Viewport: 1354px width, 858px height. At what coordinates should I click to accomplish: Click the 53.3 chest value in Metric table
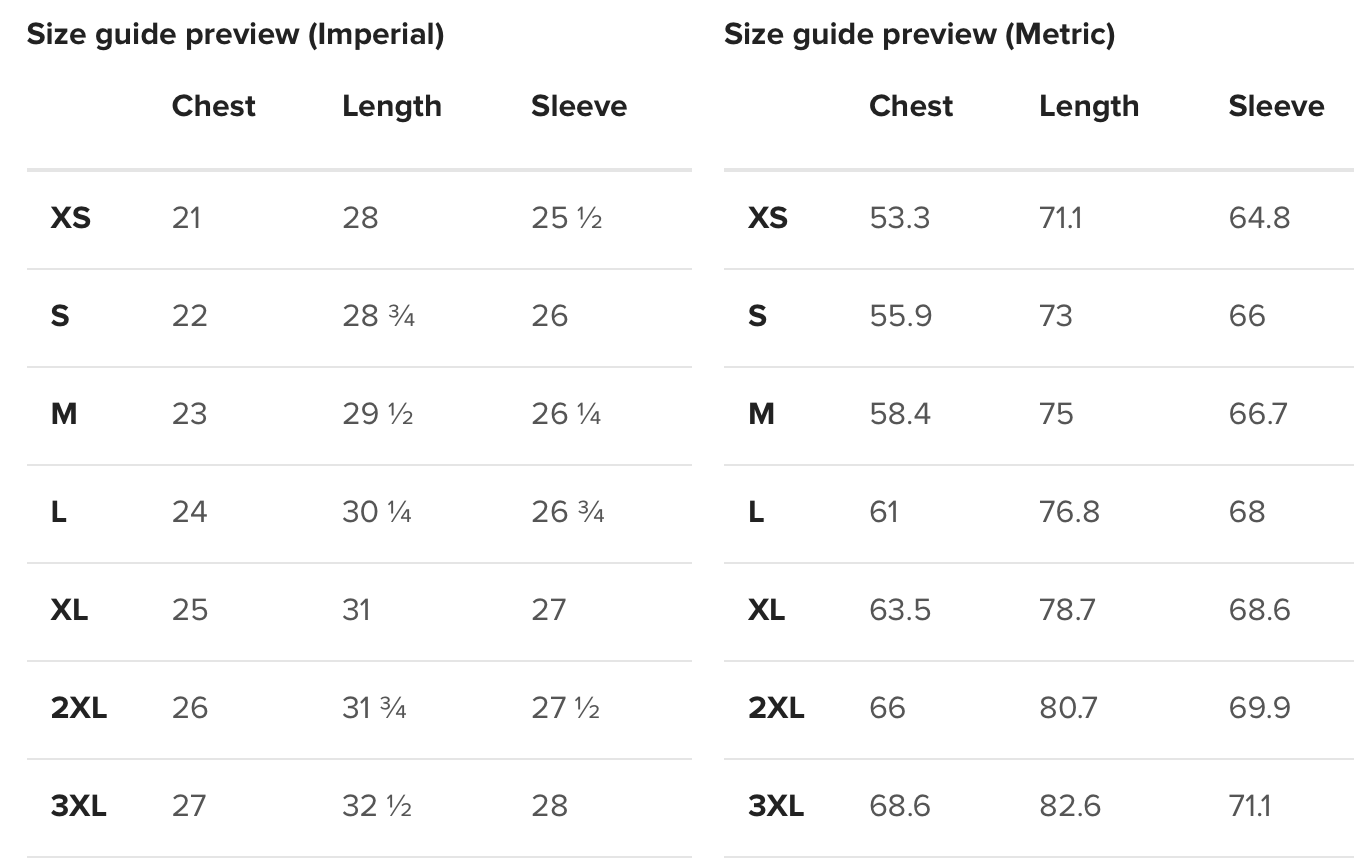pyautogui.click(x=899, y=218)
